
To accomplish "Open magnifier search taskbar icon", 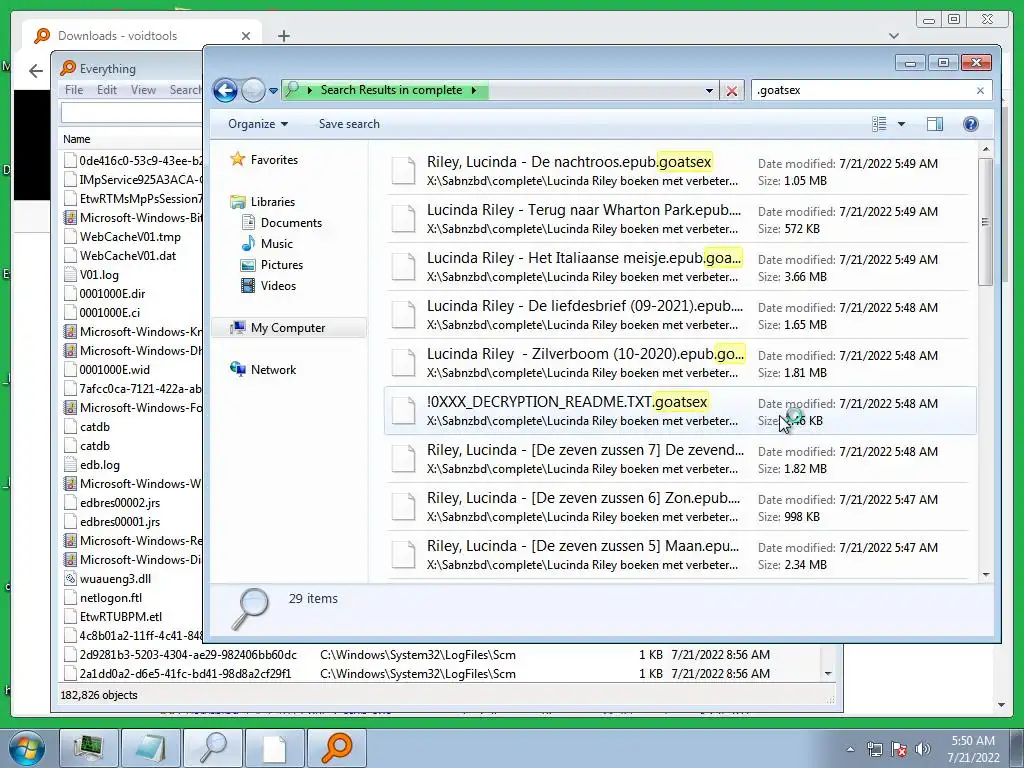I will click(212, 748).
